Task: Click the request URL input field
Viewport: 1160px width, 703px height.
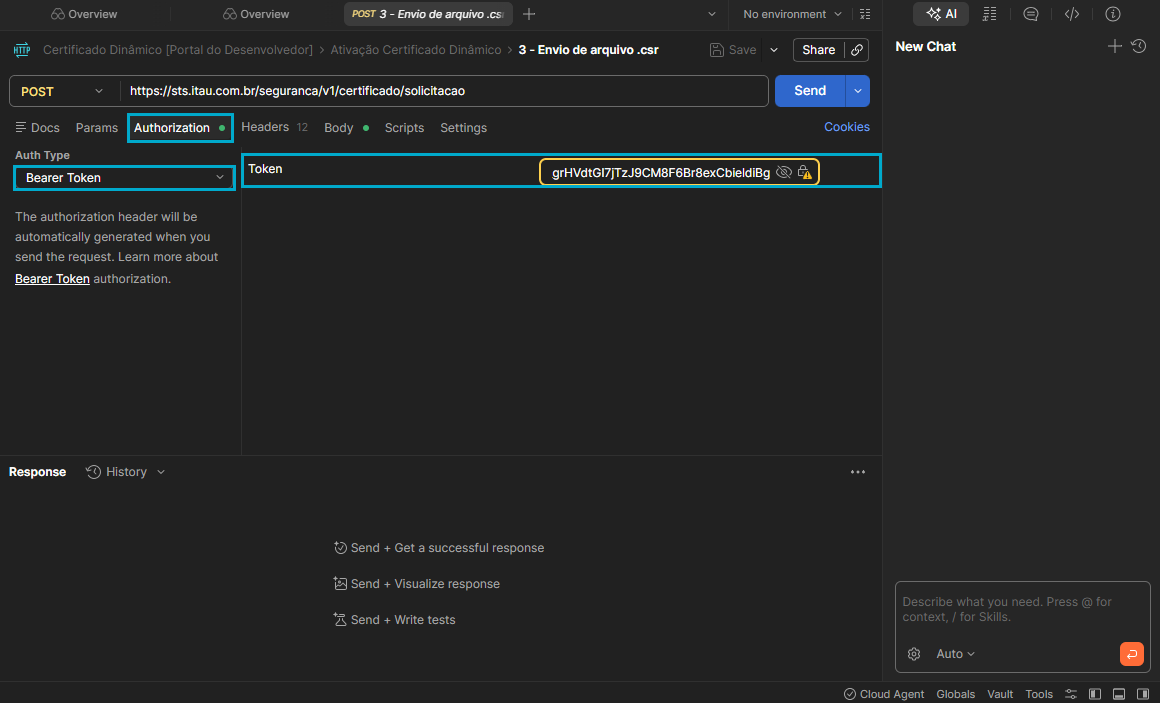Action: coord(445,91)
